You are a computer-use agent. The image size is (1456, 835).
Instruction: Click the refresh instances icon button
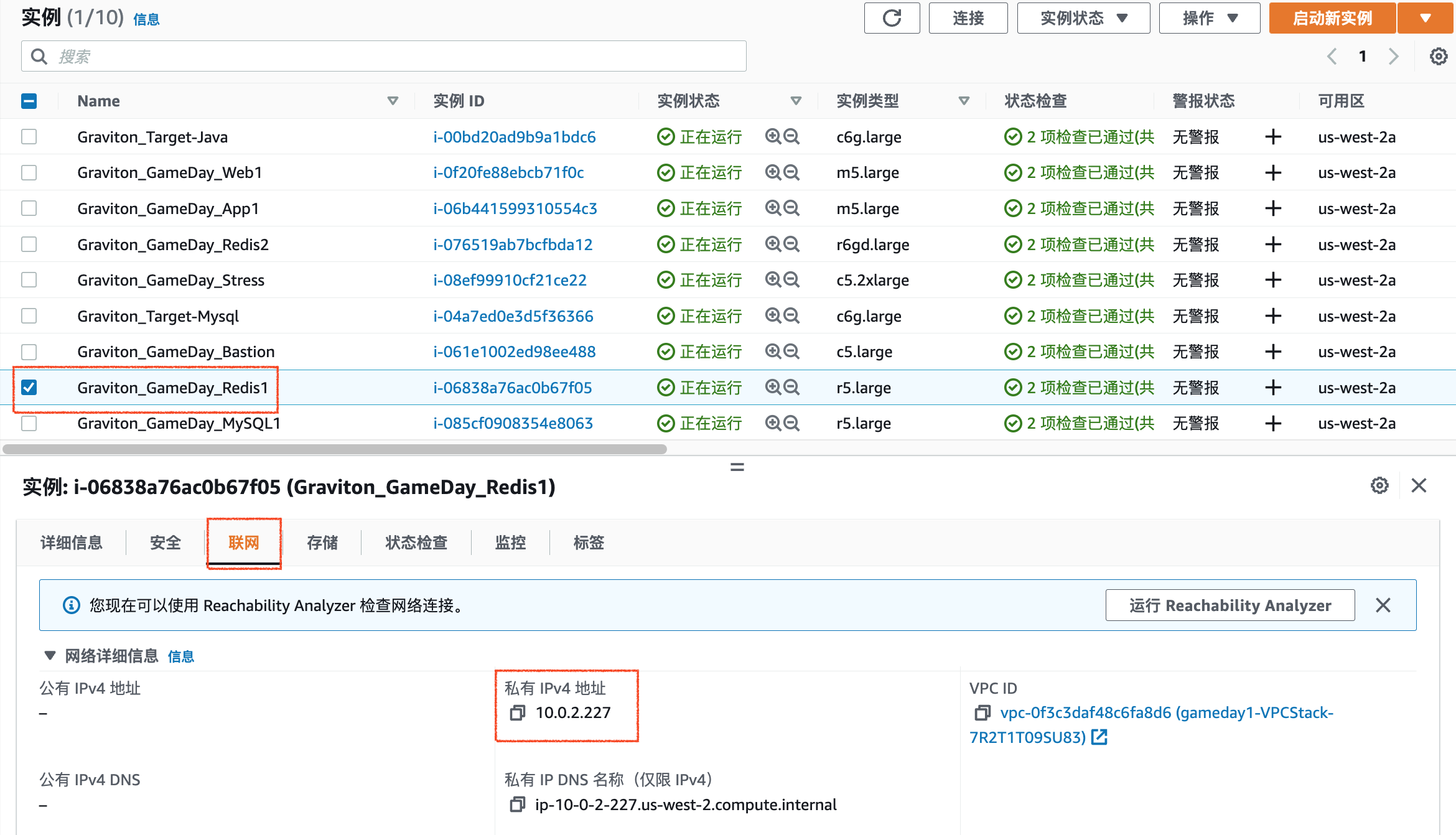(892, 18)
